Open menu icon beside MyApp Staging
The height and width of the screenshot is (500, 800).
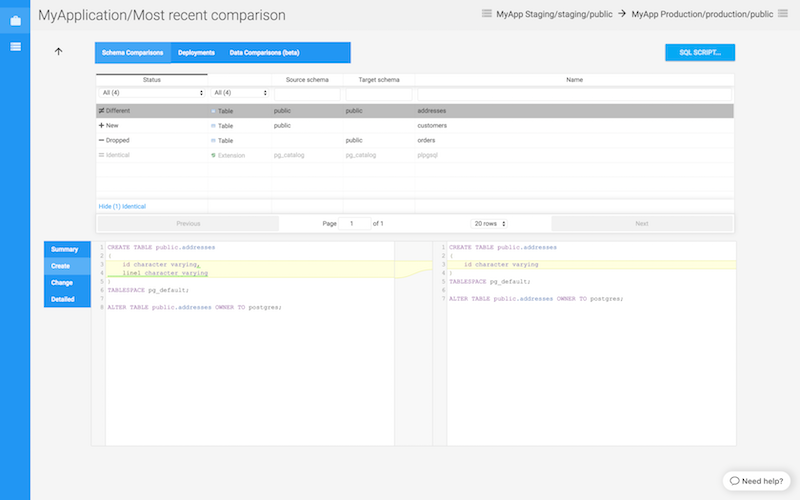point(487,14)
